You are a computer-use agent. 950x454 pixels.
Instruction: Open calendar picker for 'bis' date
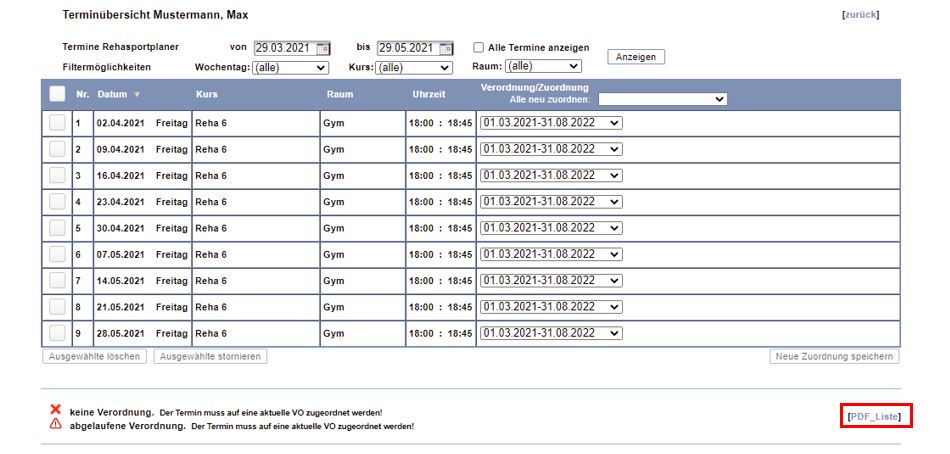coord(446,48)
